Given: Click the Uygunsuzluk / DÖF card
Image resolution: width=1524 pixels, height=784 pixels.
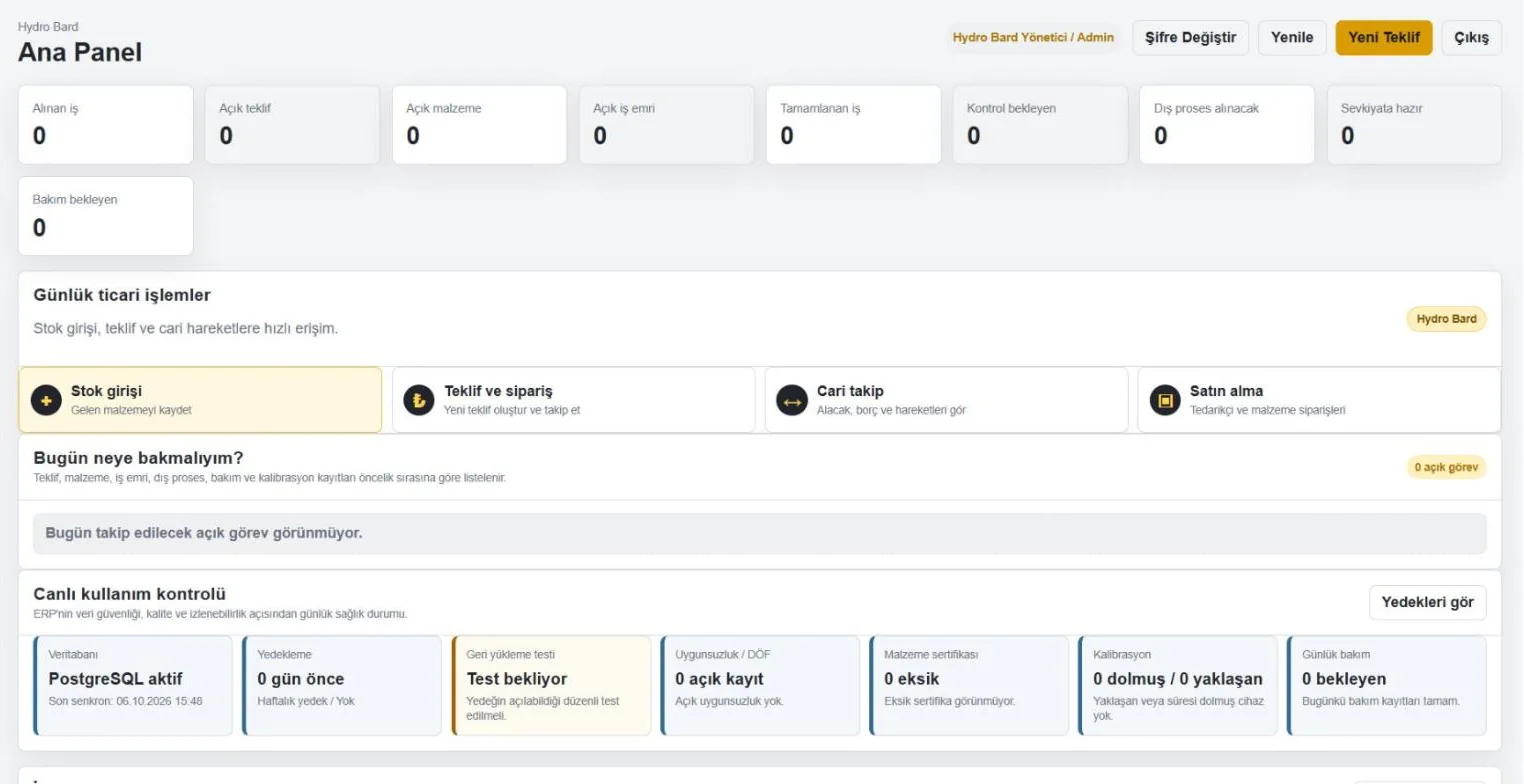Looking at the screenshot, I should pyautogui.click(x=760, y=686).
